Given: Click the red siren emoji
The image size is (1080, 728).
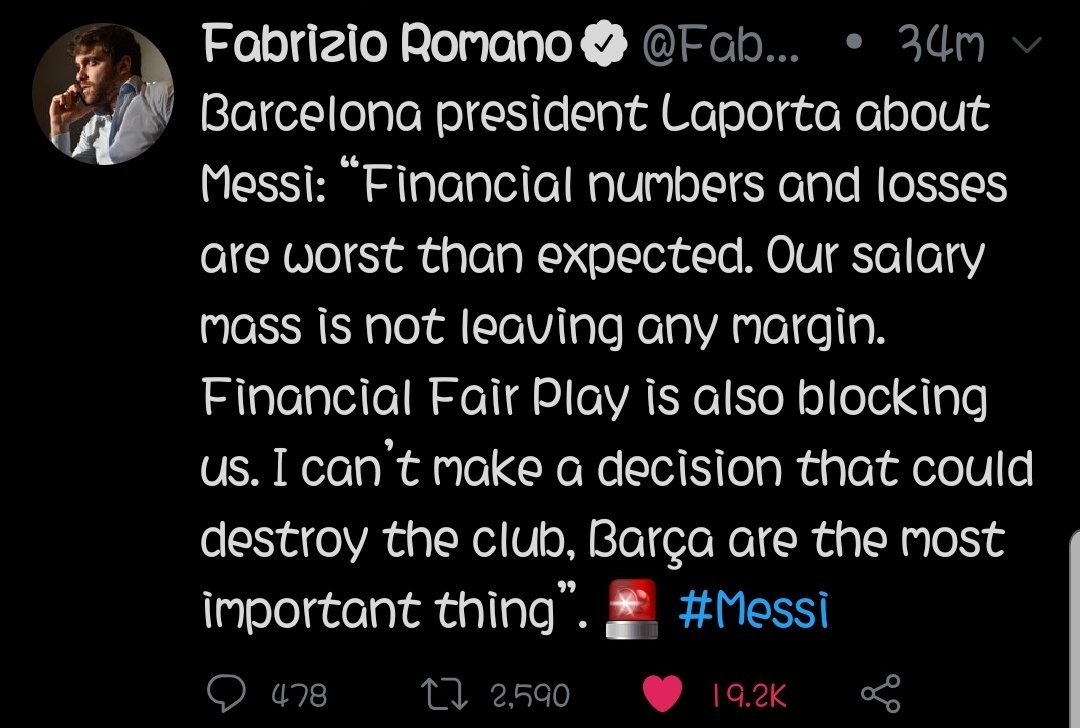Looking at the screenshot, I should pyautogui.click(x=632, y=609).
